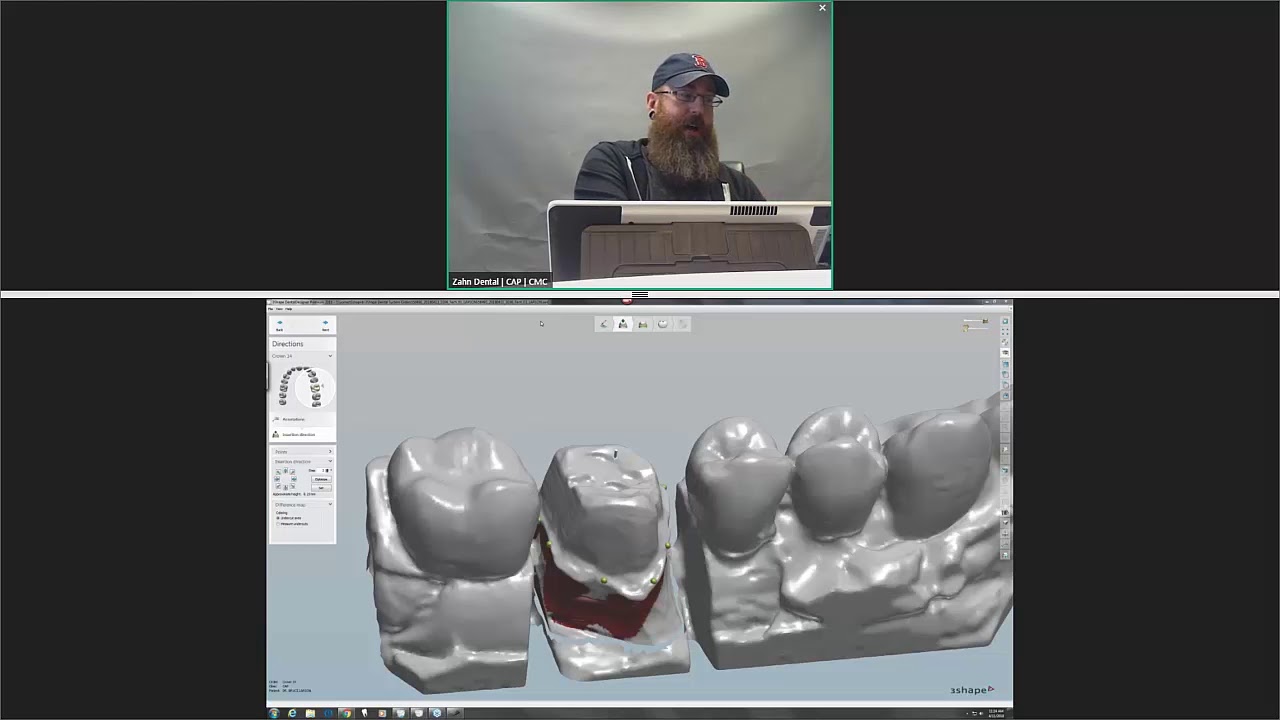Click the highlighted fourth icon in right toolbar

1005,353
